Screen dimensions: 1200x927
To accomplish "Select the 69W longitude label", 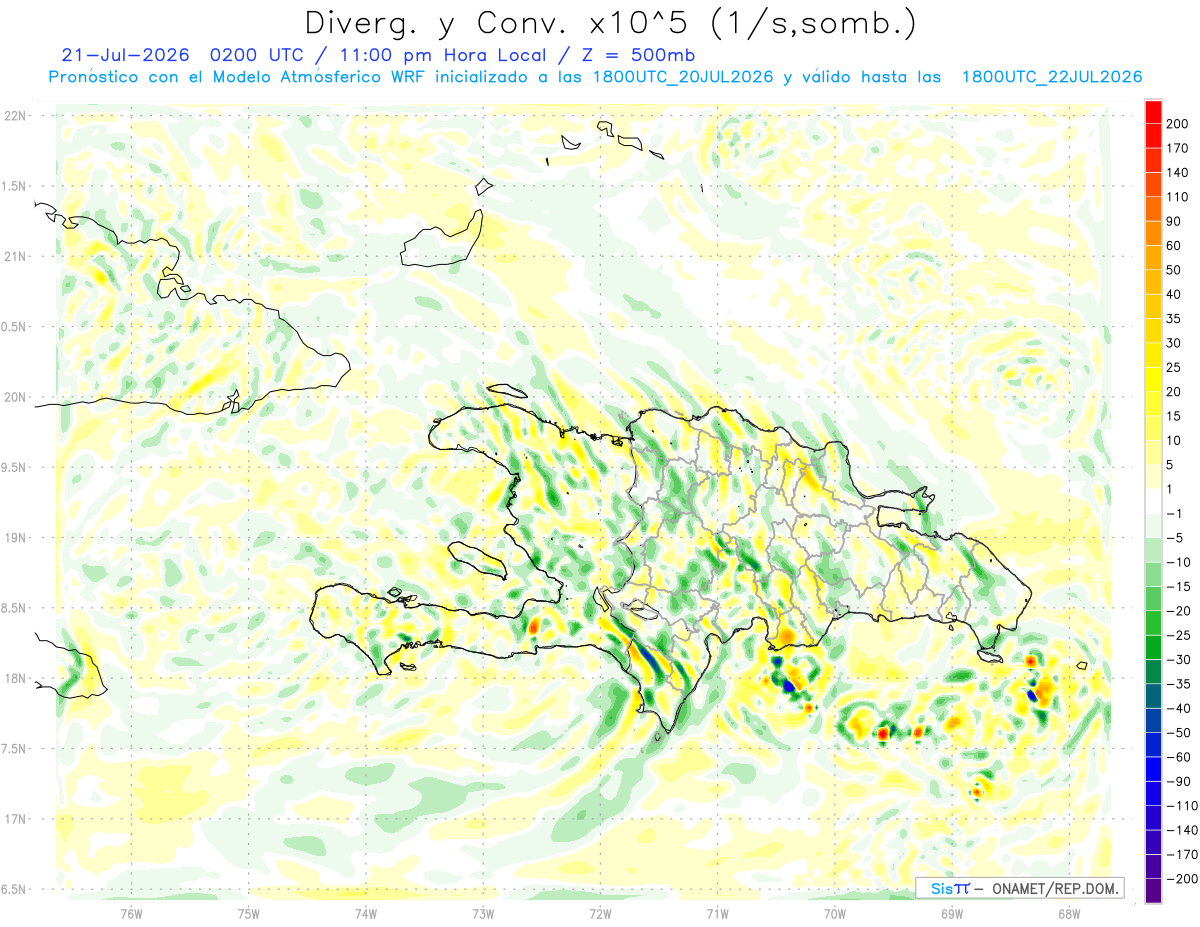I will [x=951, y=913].
